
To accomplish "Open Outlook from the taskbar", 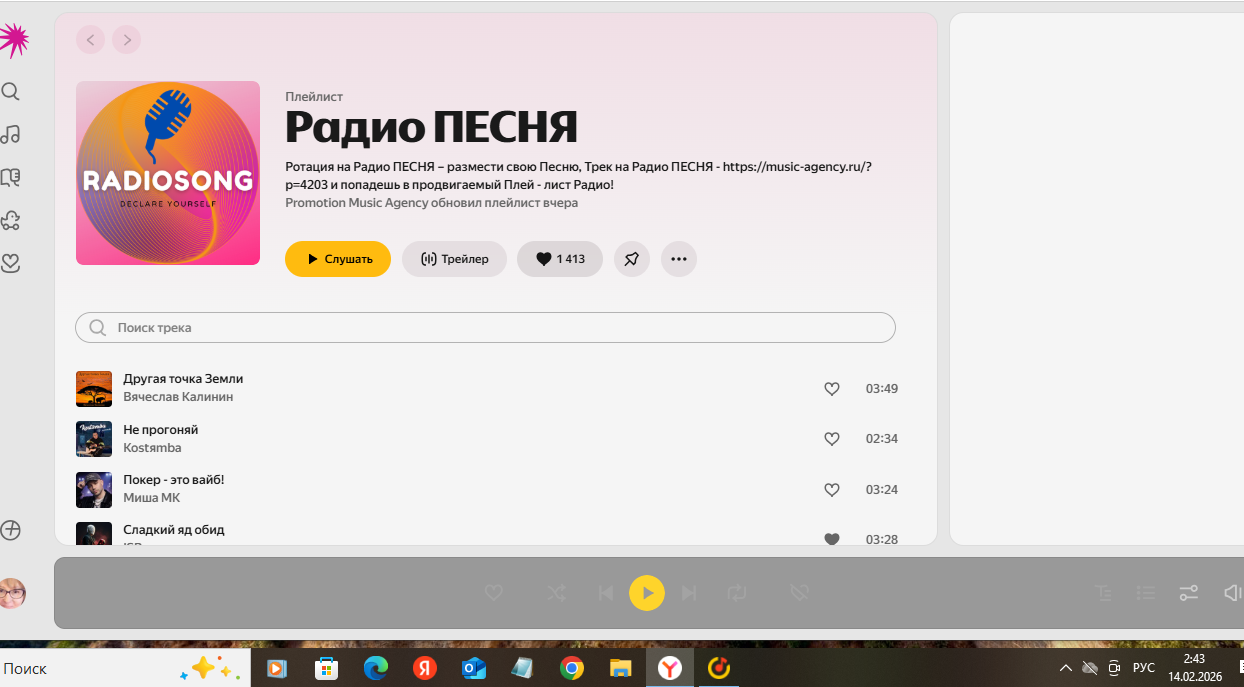I will 474,669.
